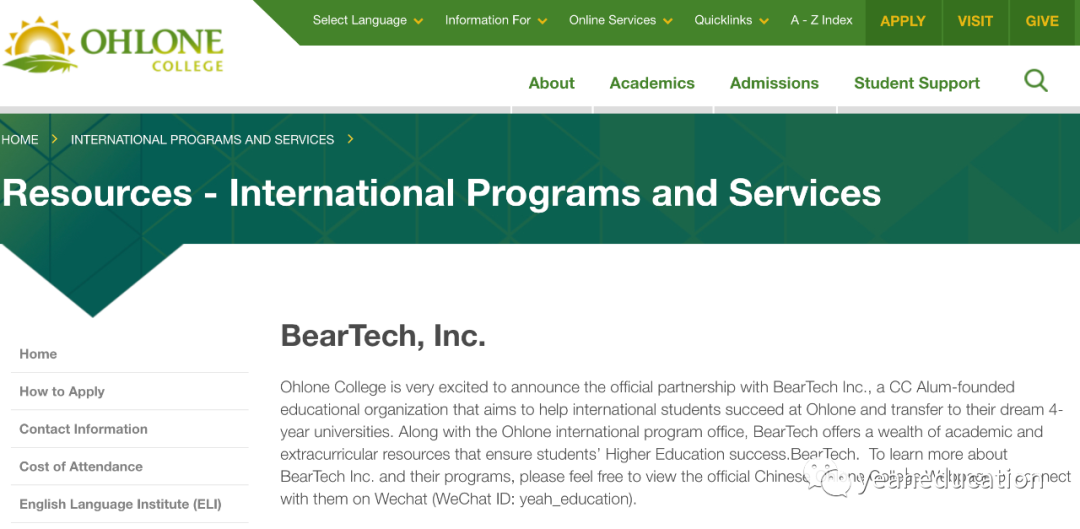Click the VISIT button
The width and height of the screenshot is (1080, 529).
pos(975,21)
